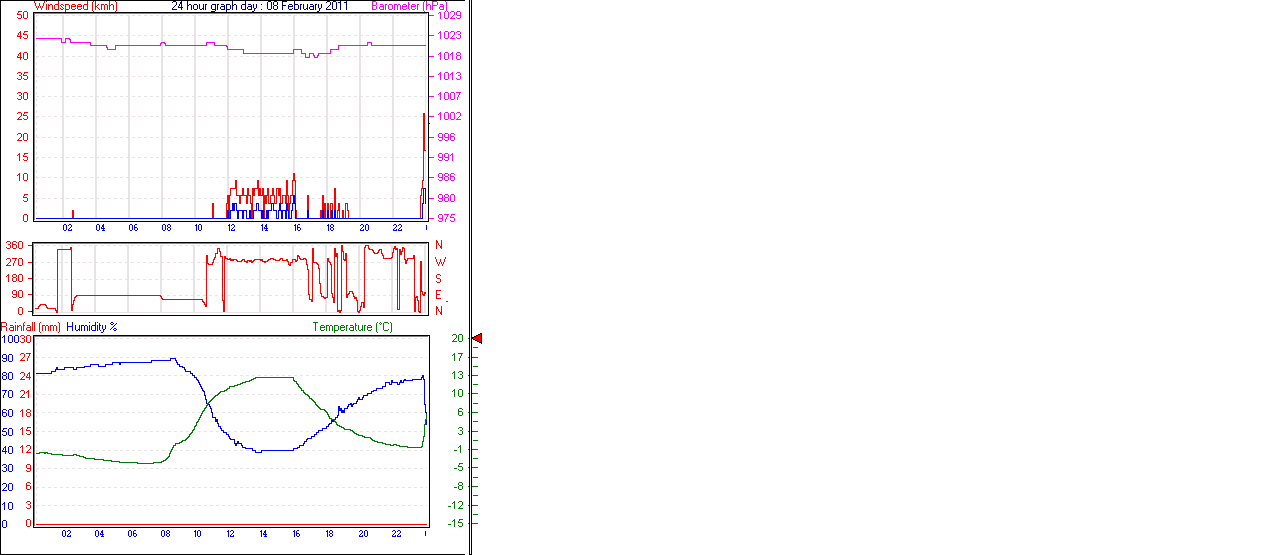Click hour 12 on the windspeed graph time axis

[x=231, y=228]
